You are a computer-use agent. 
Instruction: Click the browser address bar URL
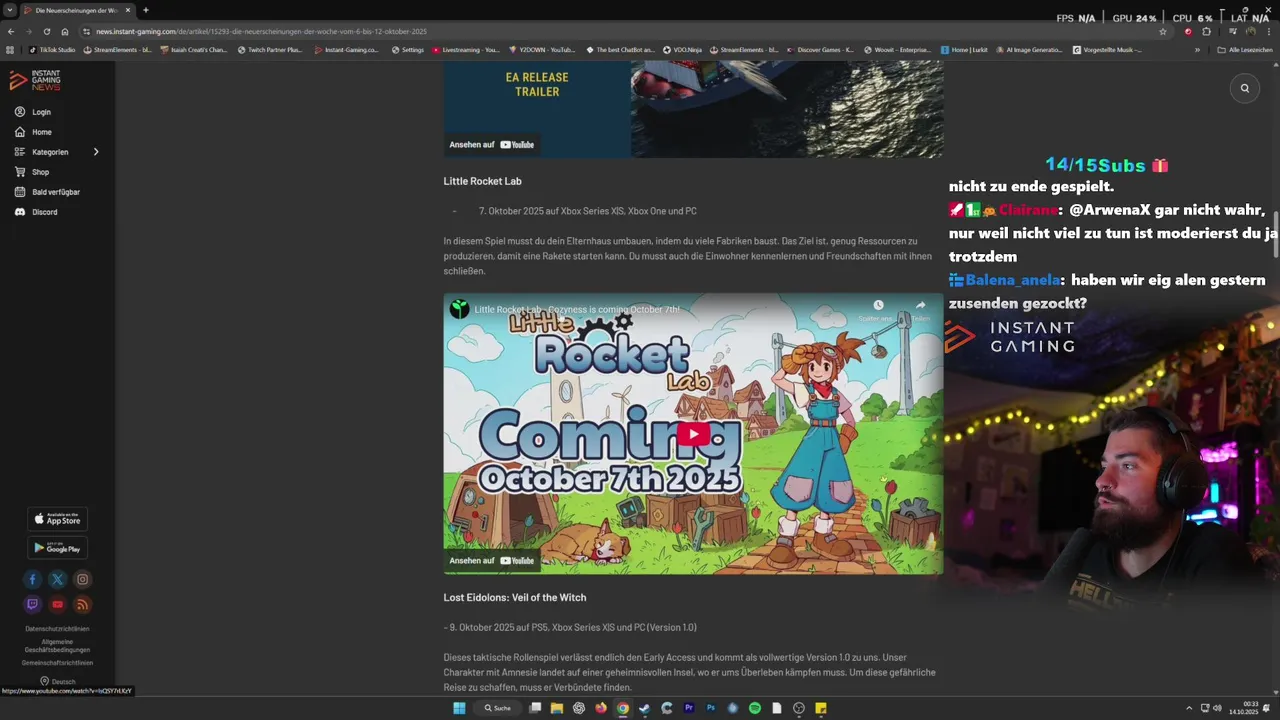261,31
